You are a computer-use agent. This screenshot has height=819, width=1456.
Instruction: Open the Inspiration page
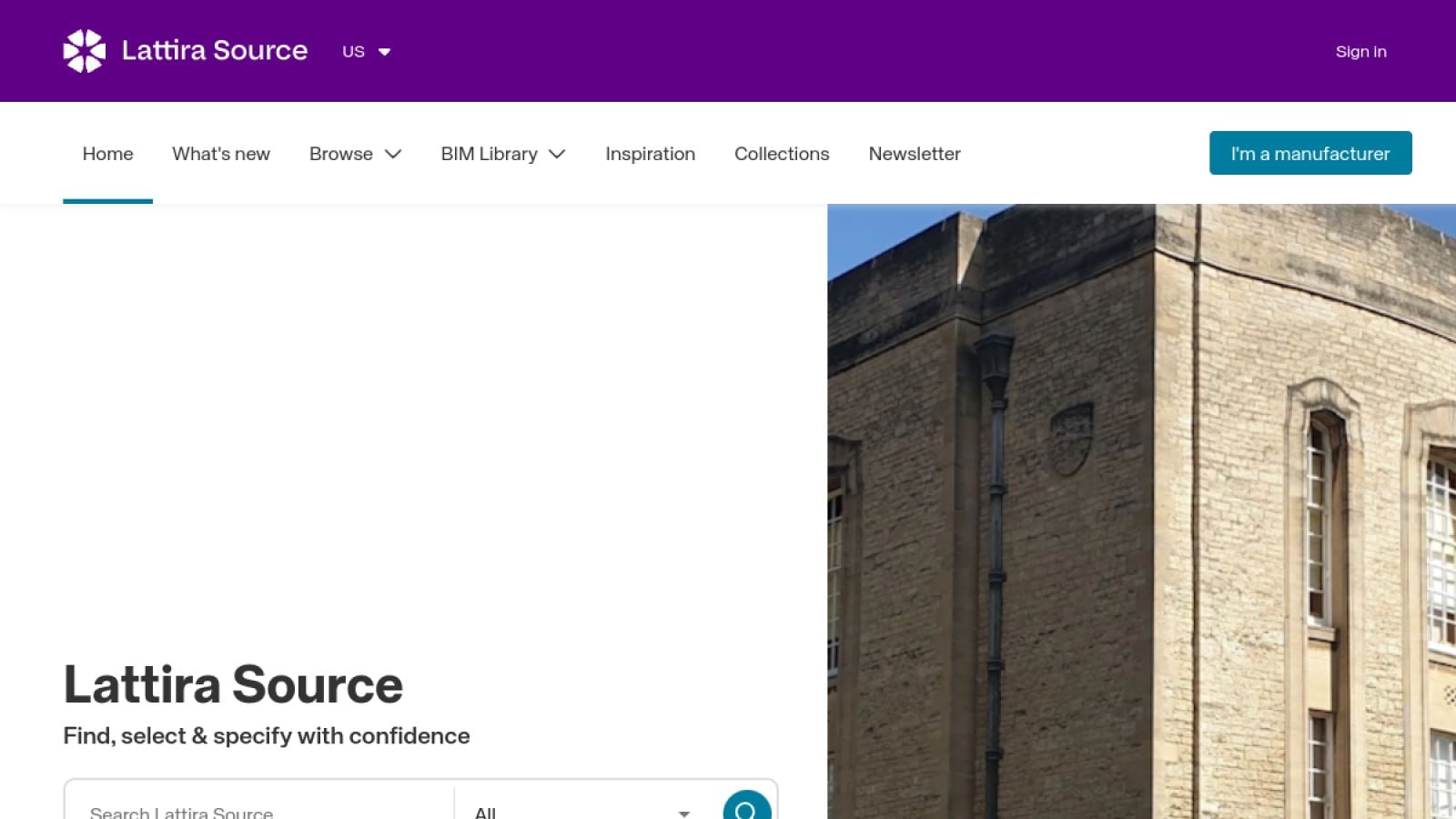(x=650, y=154)
